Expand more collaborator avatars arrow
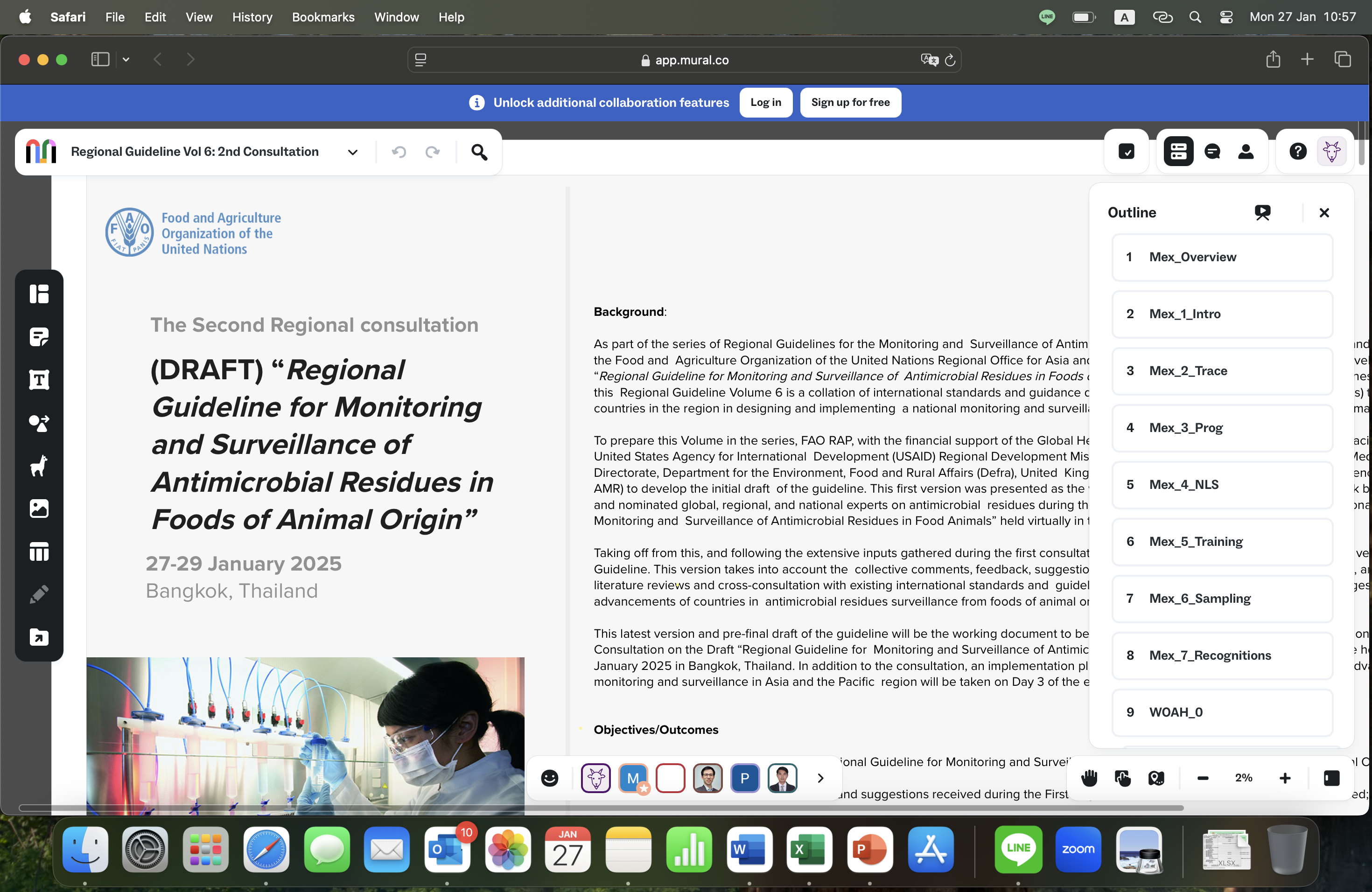The width and height of the screenshot is (1372, 892). coord(820,778)
